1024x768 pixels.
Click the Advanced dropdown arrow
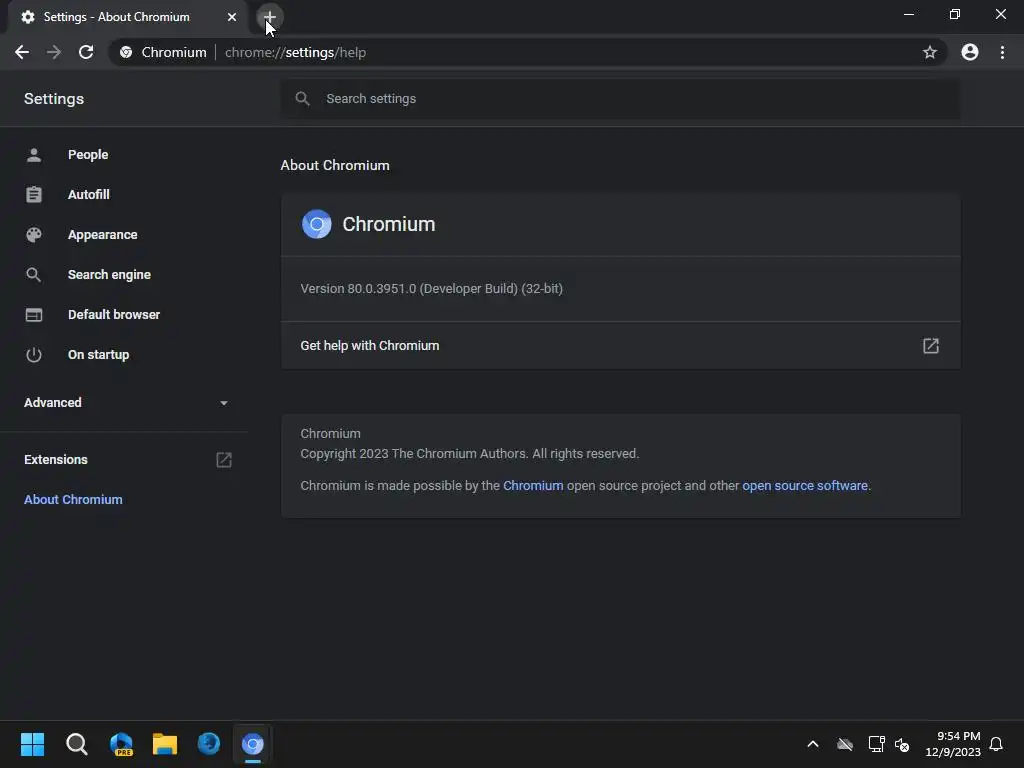click(x=224, y=403)
